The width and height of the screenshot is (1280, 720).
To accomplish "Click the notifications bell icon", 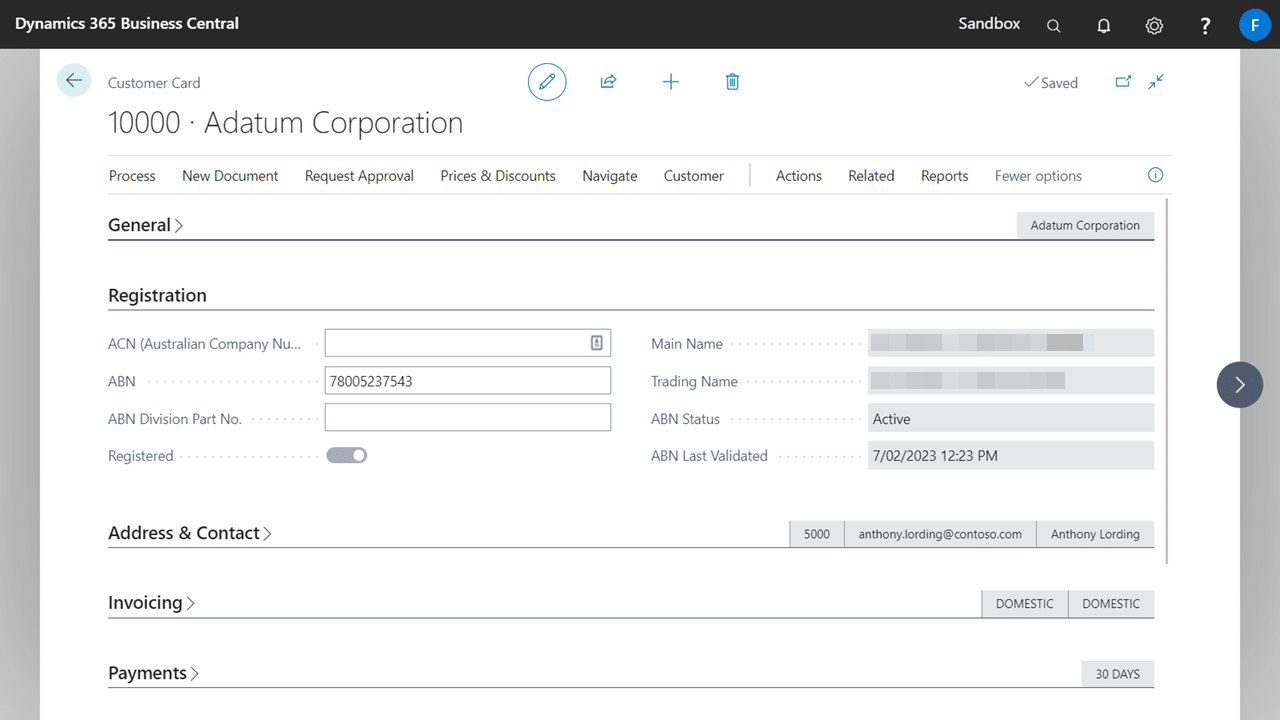I will 1104,25.
